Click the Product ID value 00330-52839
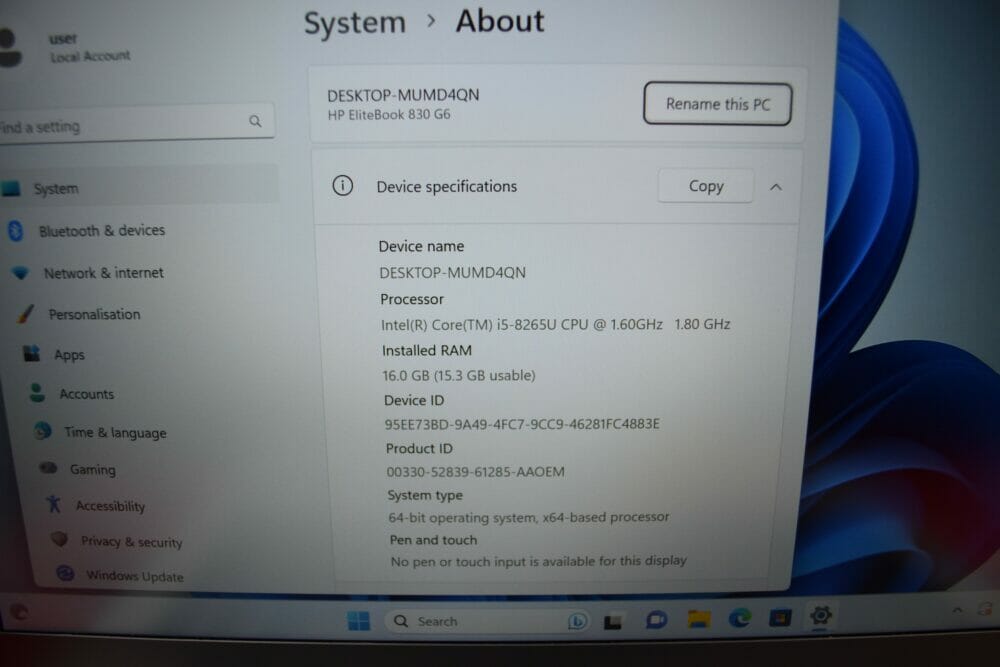The width and height of the screenshot is (1000, 667). point(475,472)
